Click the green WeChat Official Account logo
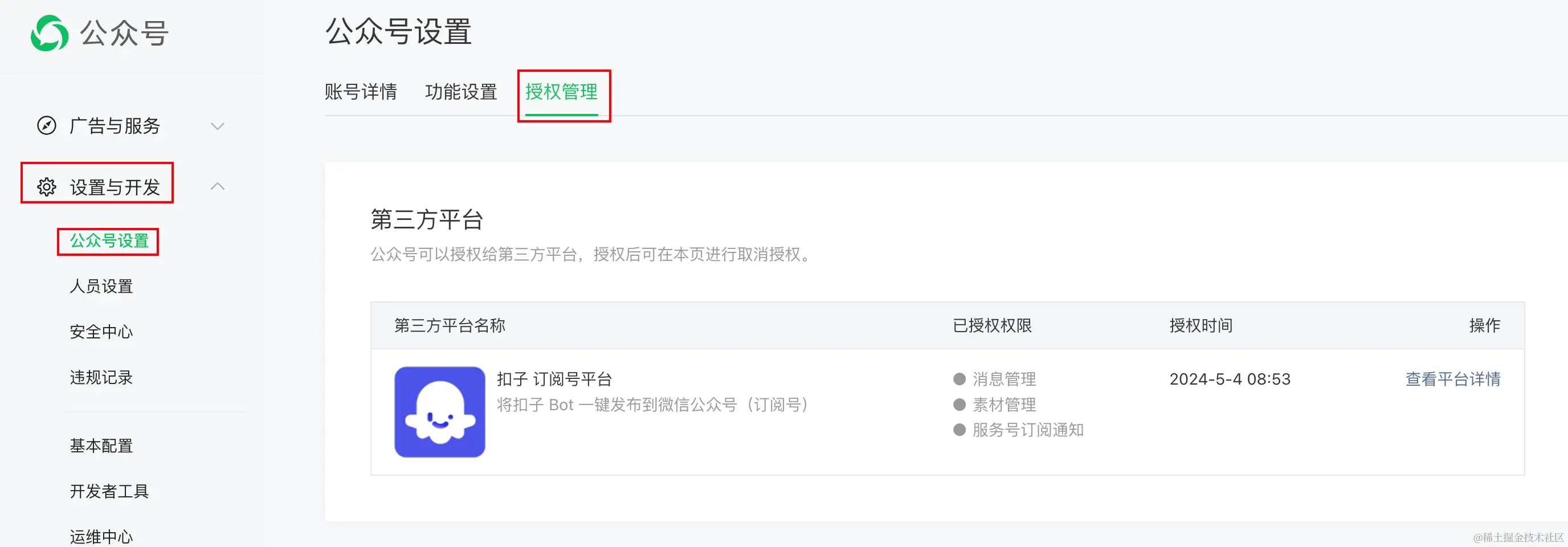 click(x=50, y=34)
